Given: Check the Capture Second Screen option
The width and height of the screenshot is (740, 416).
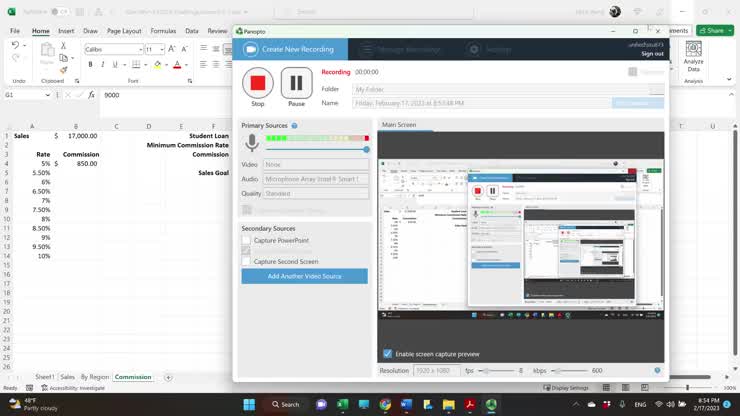Looking at the screenshot, I should pyautogui.click(x=246, y=262).
